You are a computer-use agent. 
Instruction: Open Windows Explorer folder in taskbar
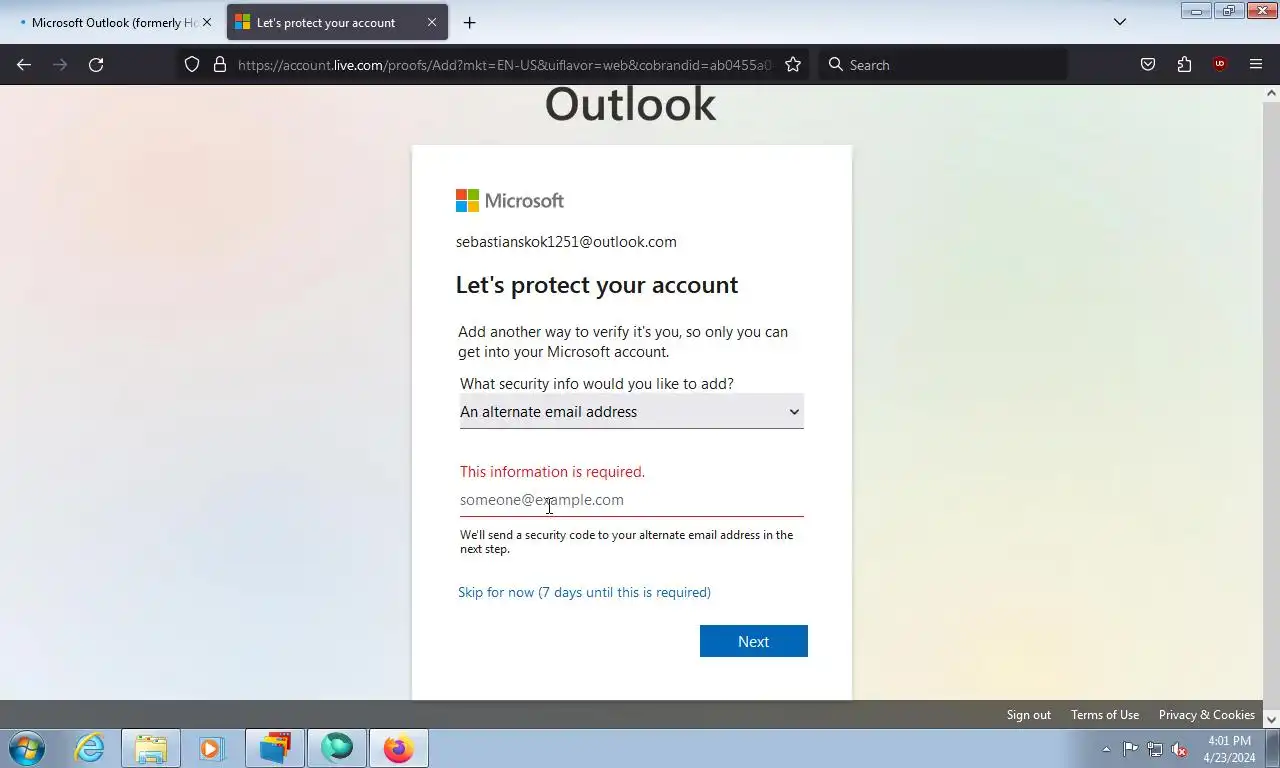pyautogui.click(x=151, y=748)
